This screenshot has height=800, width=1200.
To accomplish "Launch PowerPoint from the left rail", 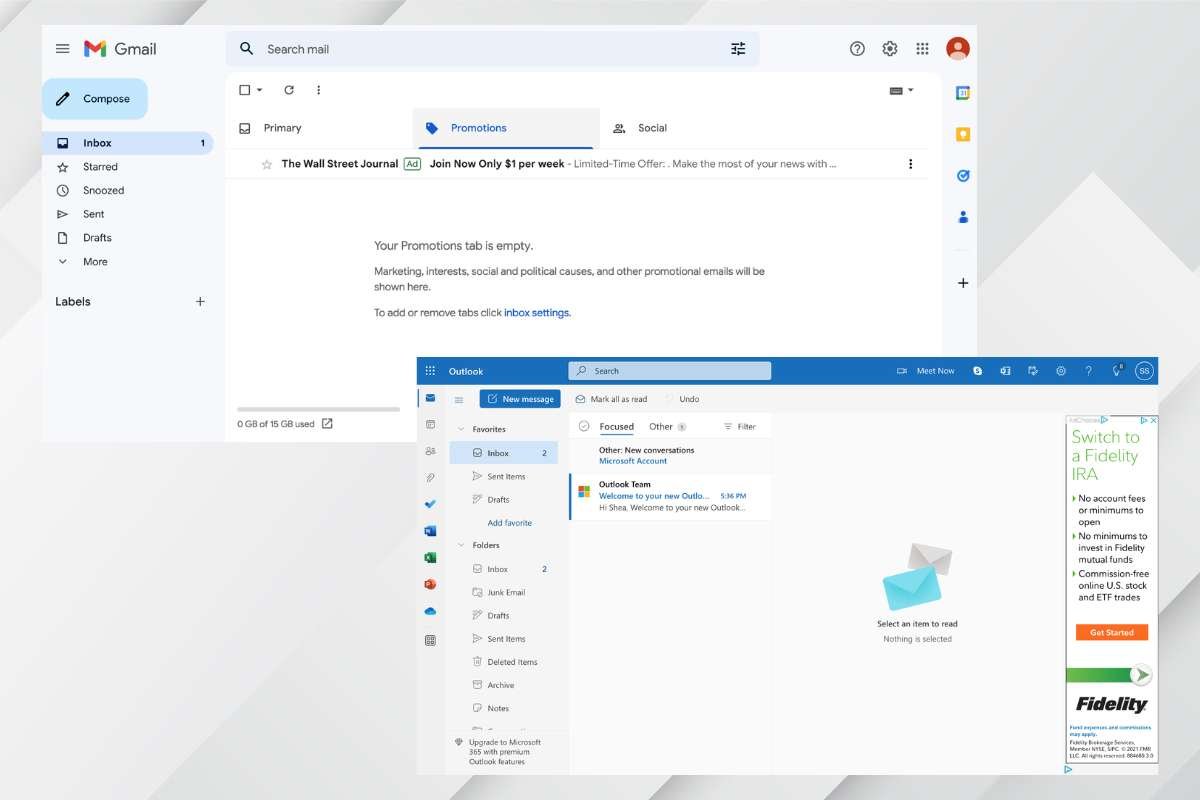I will tap(430, 584).
